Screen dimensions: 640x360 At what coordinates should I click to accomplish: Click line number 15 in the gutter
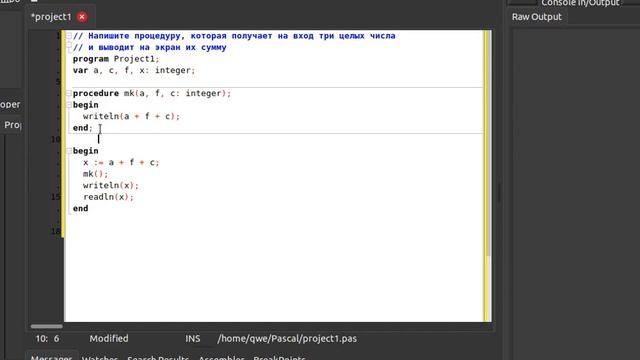pos(56,197)
